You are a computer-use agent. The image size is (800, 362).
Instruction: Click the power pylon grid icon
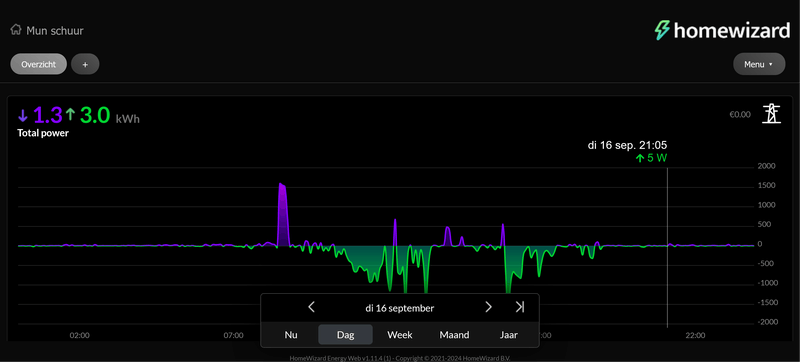point(771,113)
